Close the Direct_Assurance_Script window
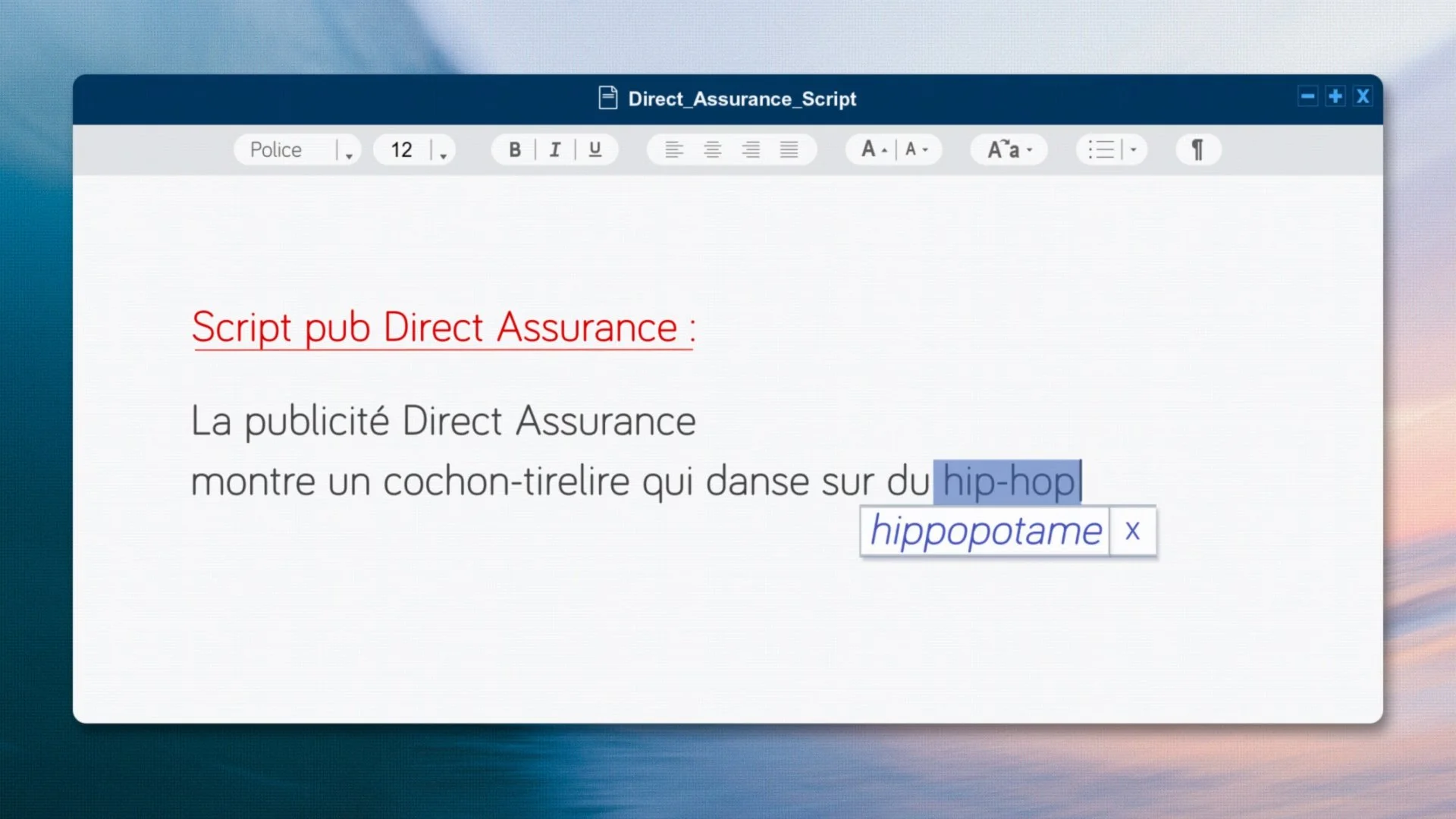The height and width of the screenshot is (819, 1456). point(1363,96)
